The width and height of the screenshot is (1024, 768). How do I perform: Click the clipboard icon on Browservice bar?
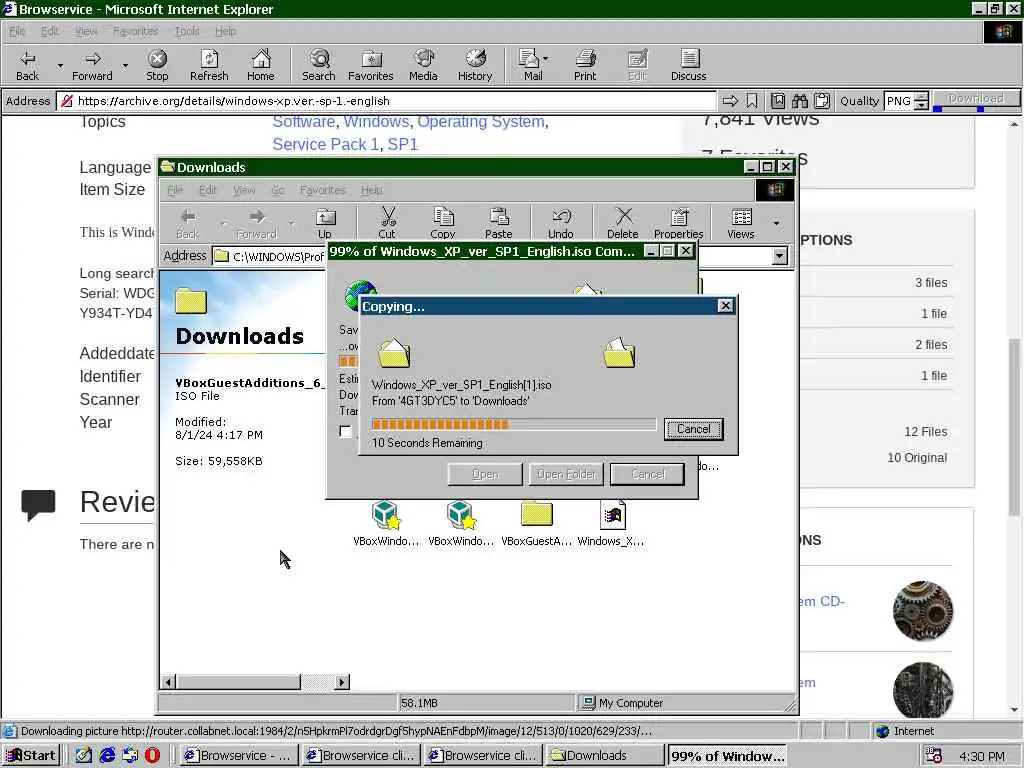click(x=822, y=101)
